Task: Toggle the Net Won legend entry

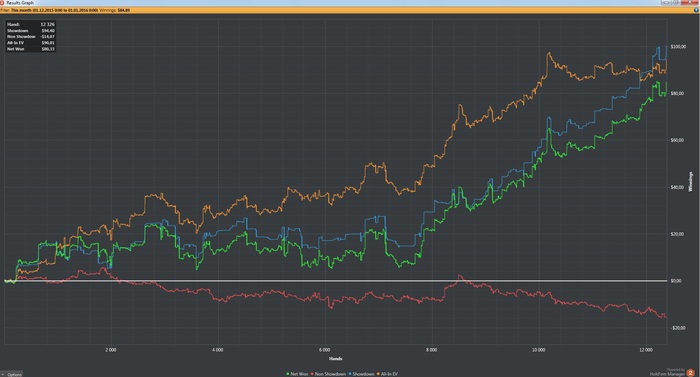Action: 297,374
